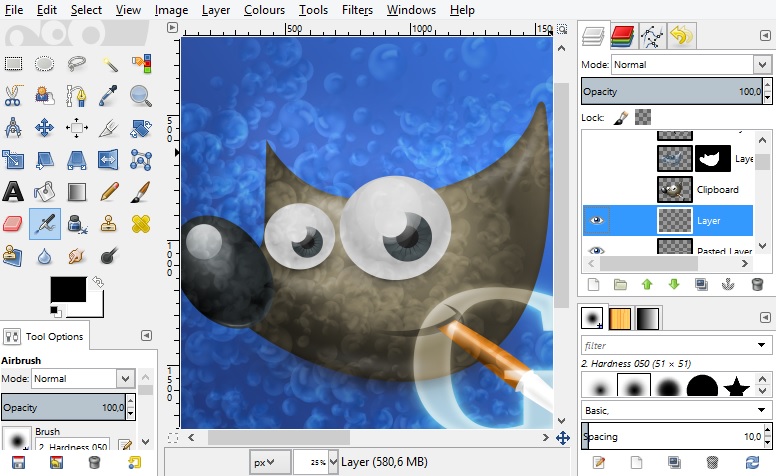The image size is (776, 476).
Task: Swap foreground and background colours
Action: [x=98, y=282]
